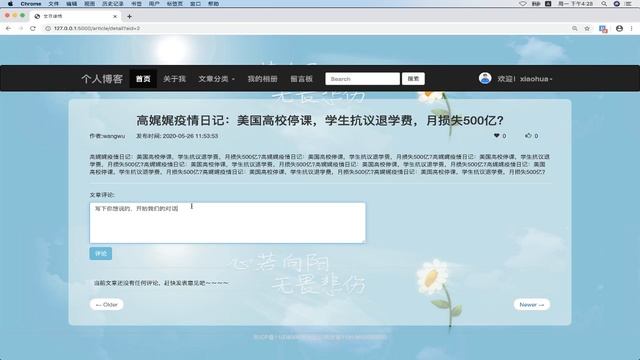640x360 pixels.
Task: Click the article title heading
Action: click(320, 120)
